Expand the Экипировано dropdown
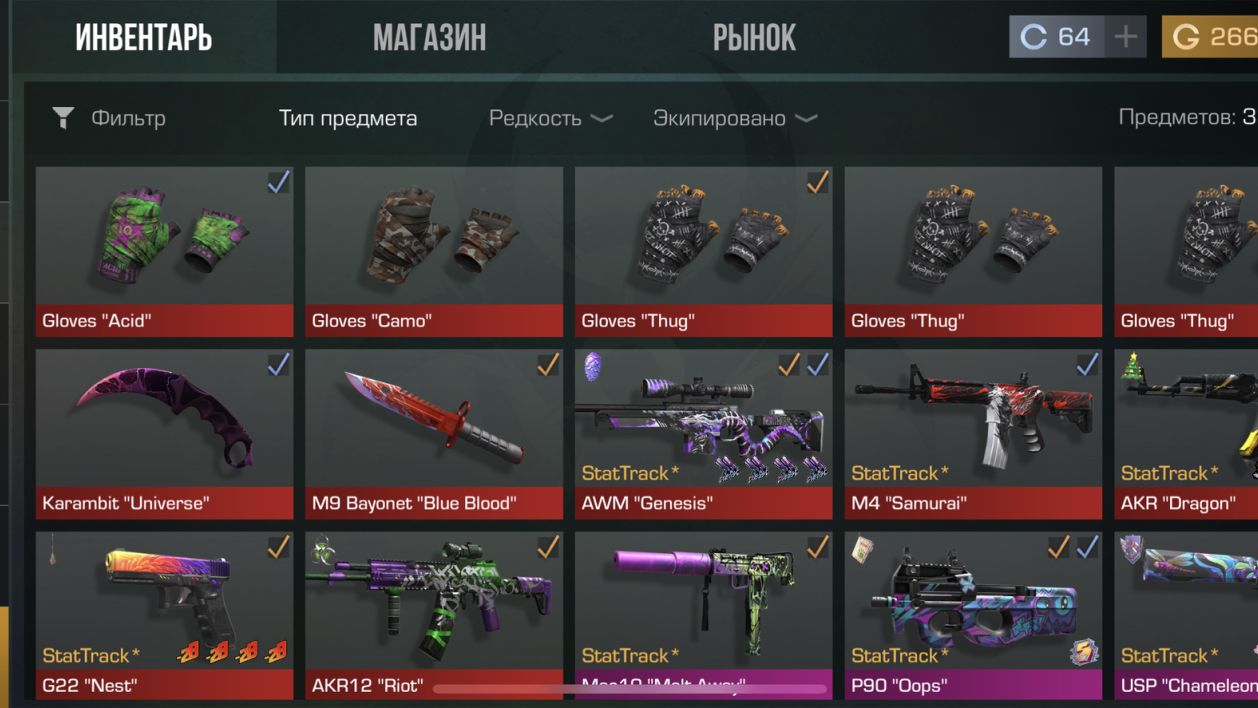The height and width of the screenshot is (708, 1258). [x=735, y=119]
